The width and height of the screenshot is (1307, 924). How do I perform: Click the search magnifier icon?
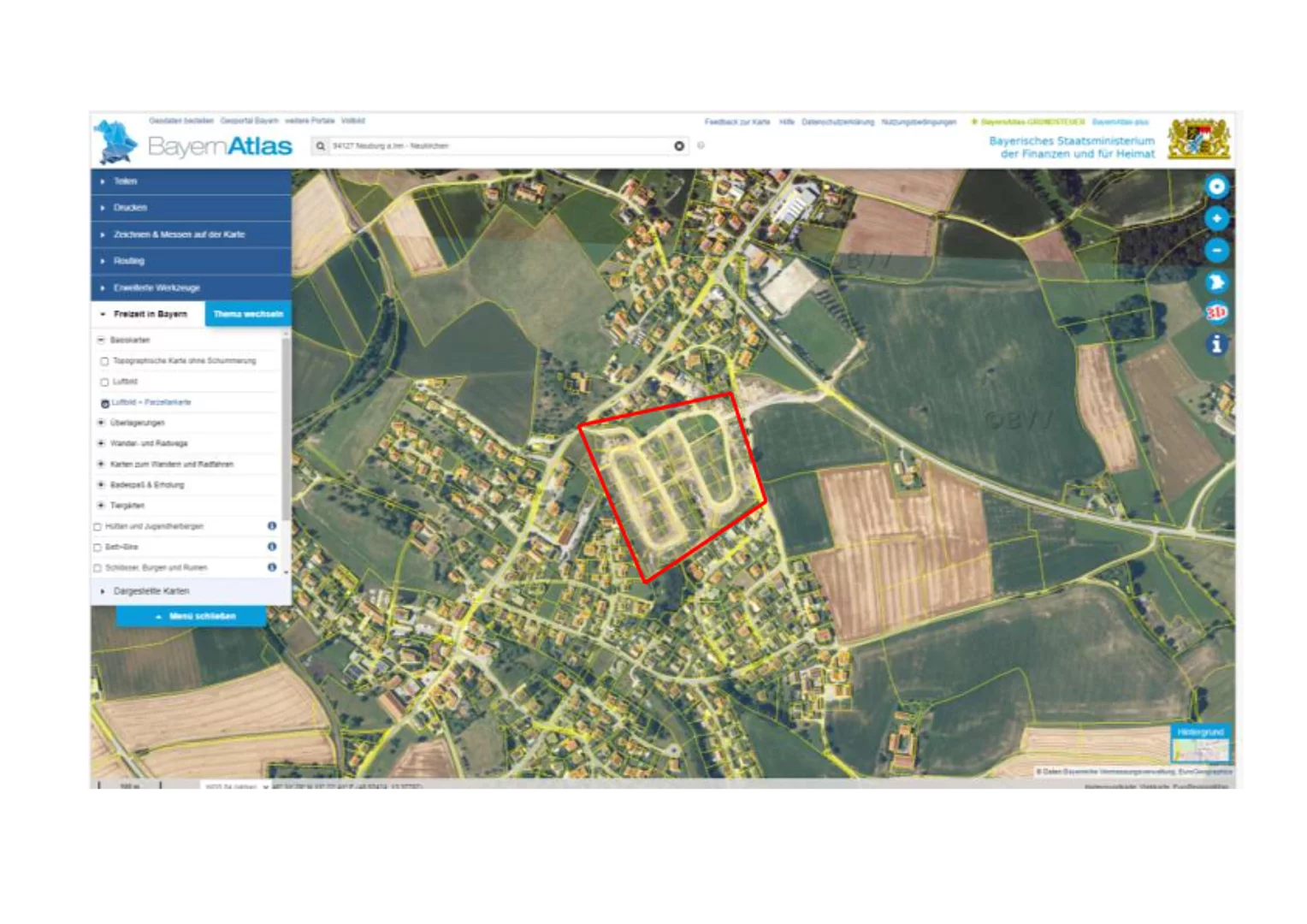(x=321, y=146)
